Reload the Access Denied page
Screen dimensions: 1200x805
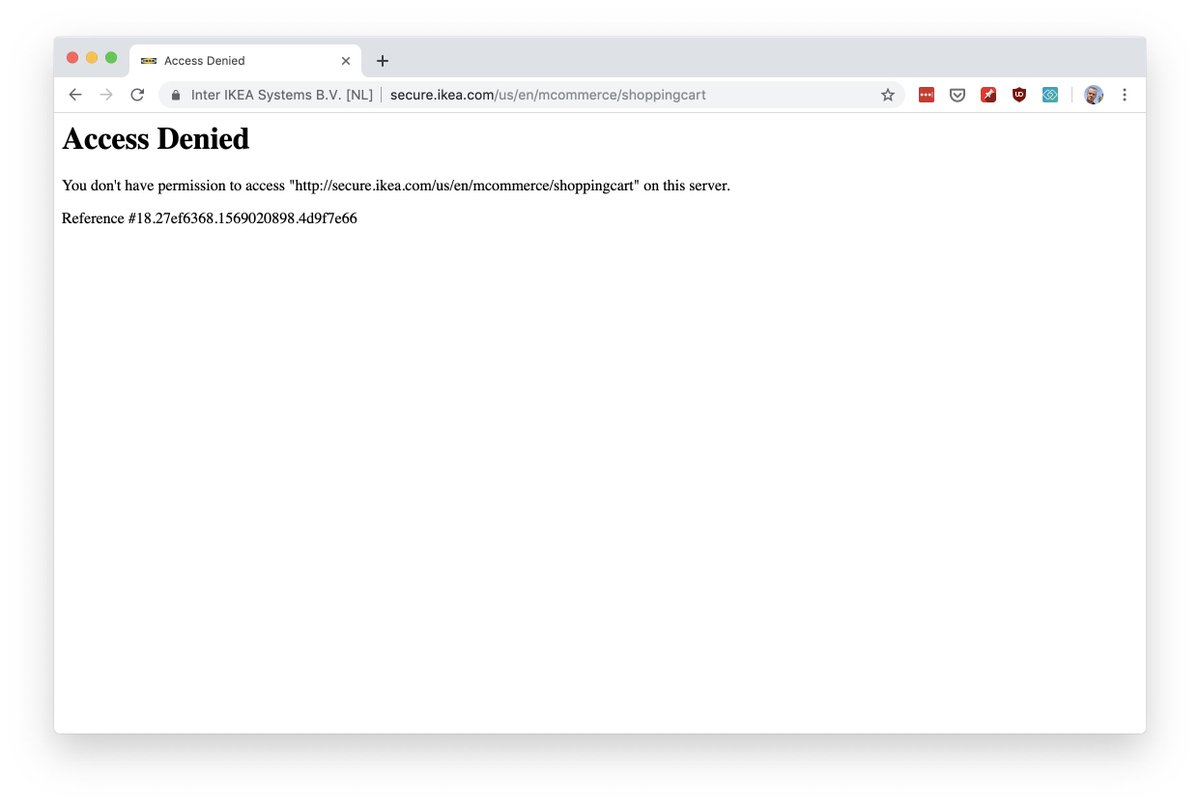point(137,95)
